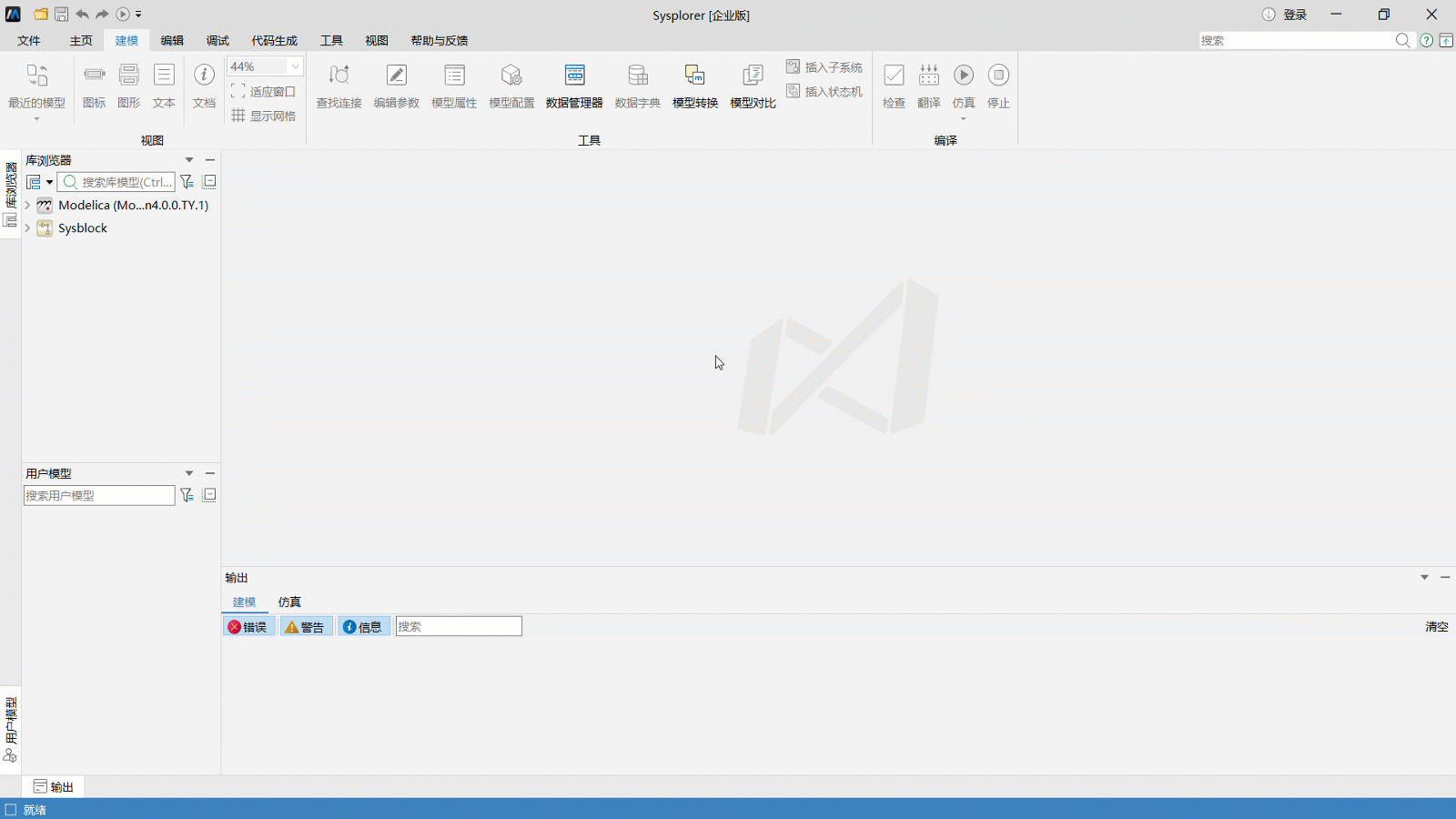Click the 搜索用户模型 search field

pyautogui.click(x=99, y=495)
